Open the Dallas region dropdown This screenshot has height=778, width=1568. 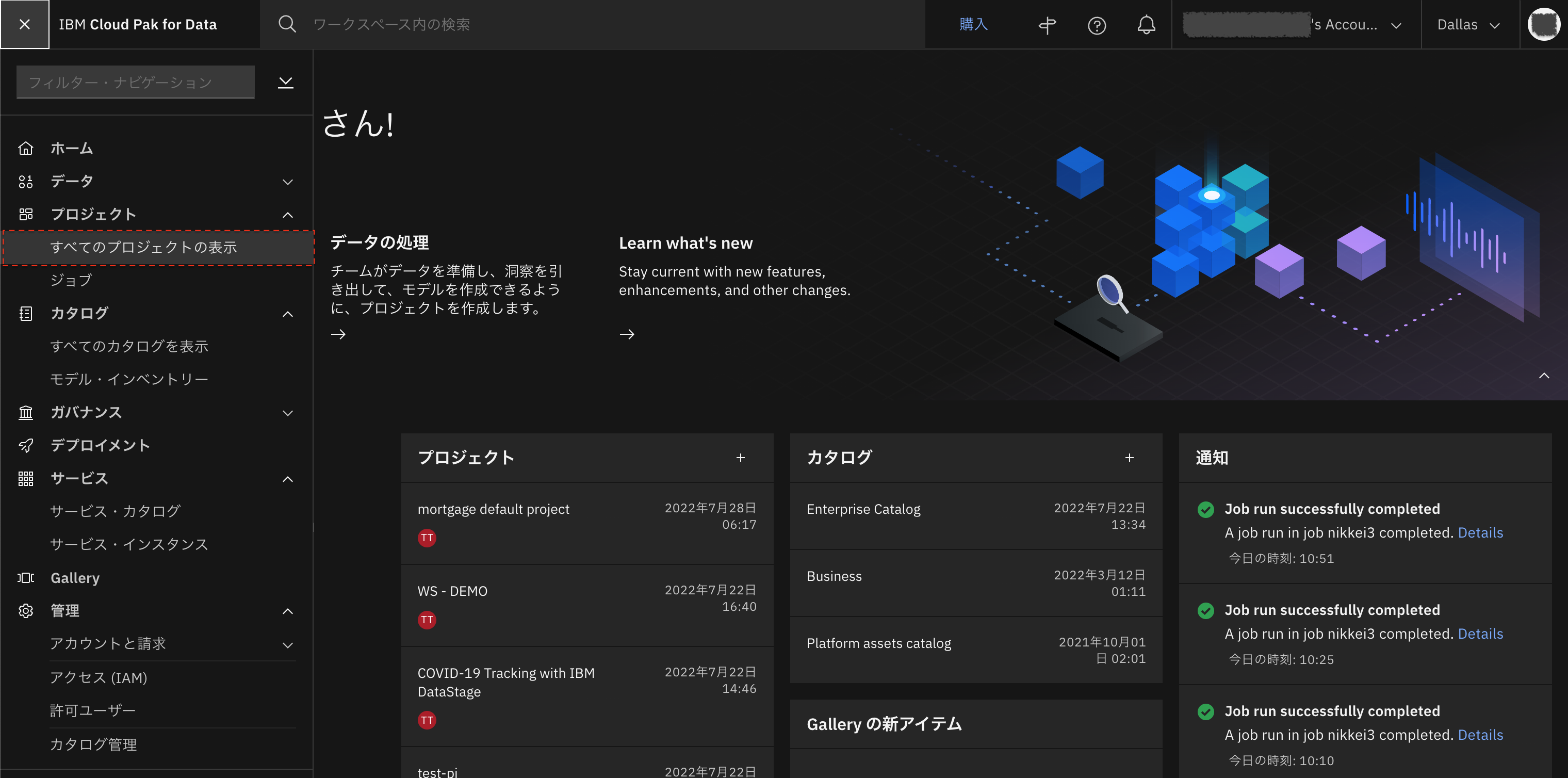pos(1467,24)
